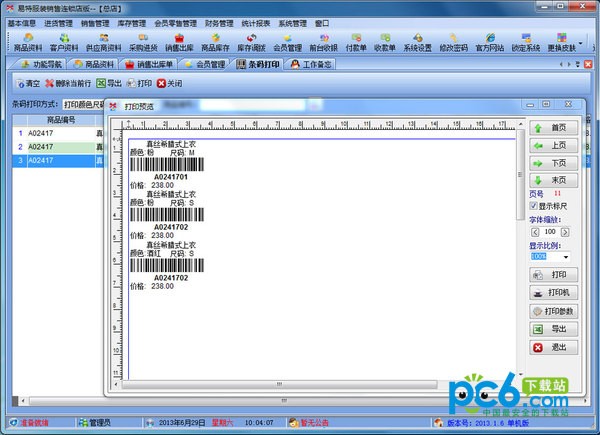
Task: Open 供应商资料 toolbar icon
Action: (103, 42)
